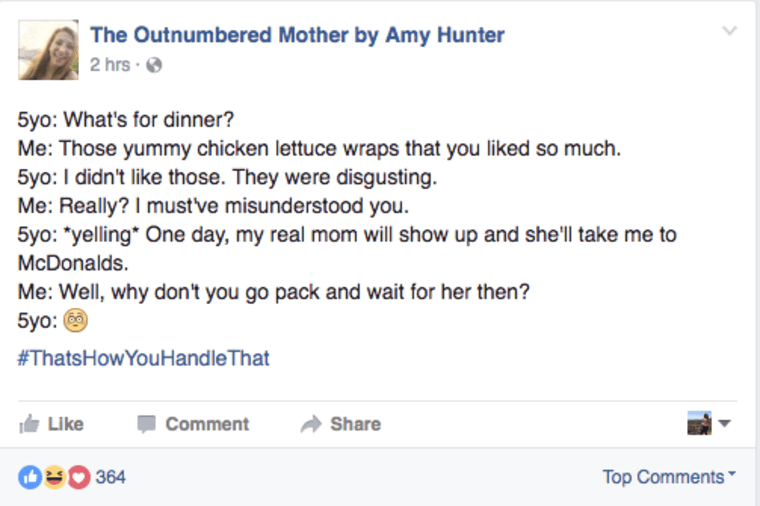Open the arrow beside the small profile picture

[x=725, y=423]
